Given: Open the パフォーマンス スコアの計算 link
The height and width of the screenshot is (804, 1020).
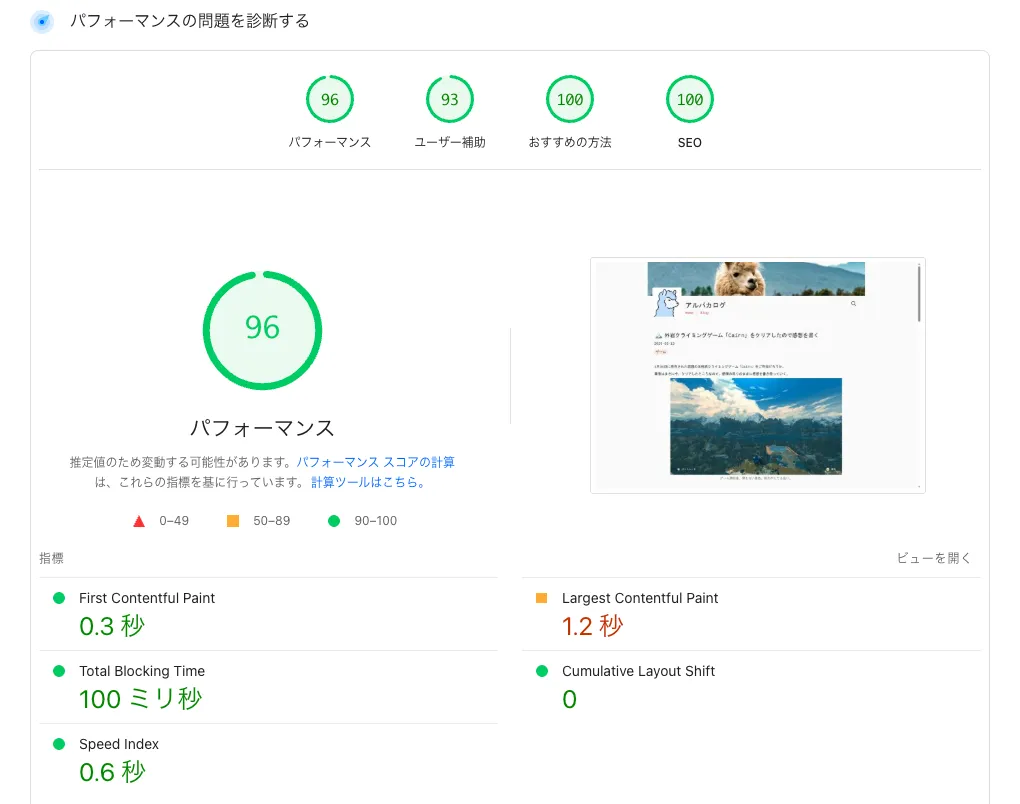Looking at the screenshot, I should point(375,462).
